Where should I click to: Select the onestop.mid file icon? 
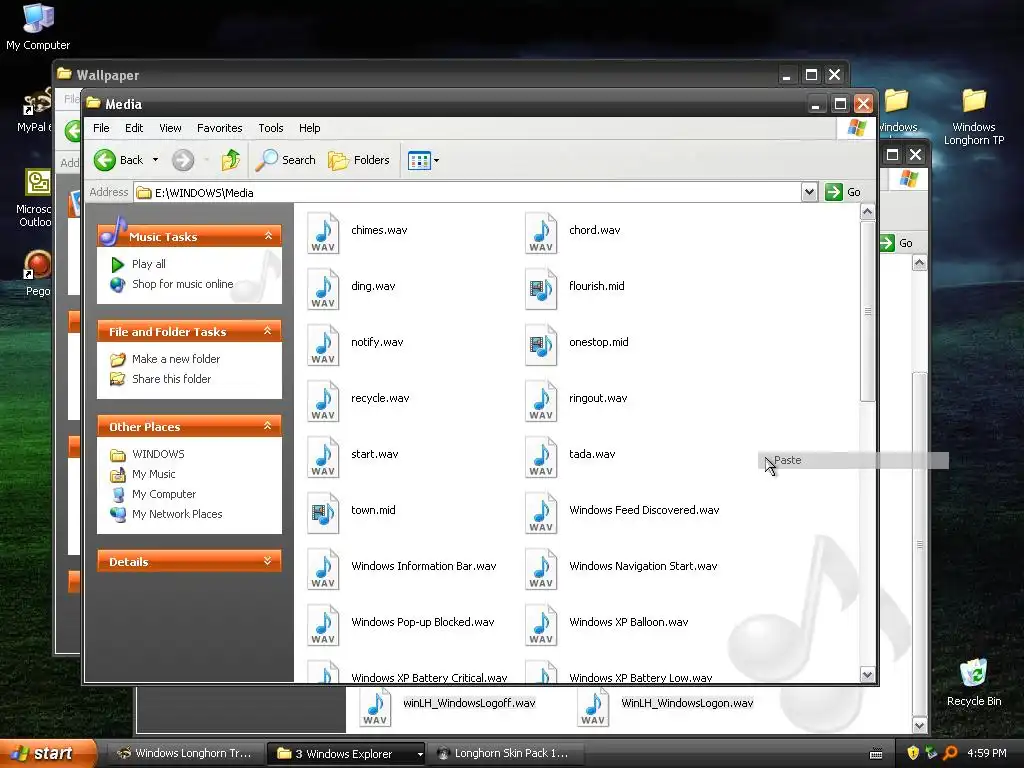tap(541, 345)
